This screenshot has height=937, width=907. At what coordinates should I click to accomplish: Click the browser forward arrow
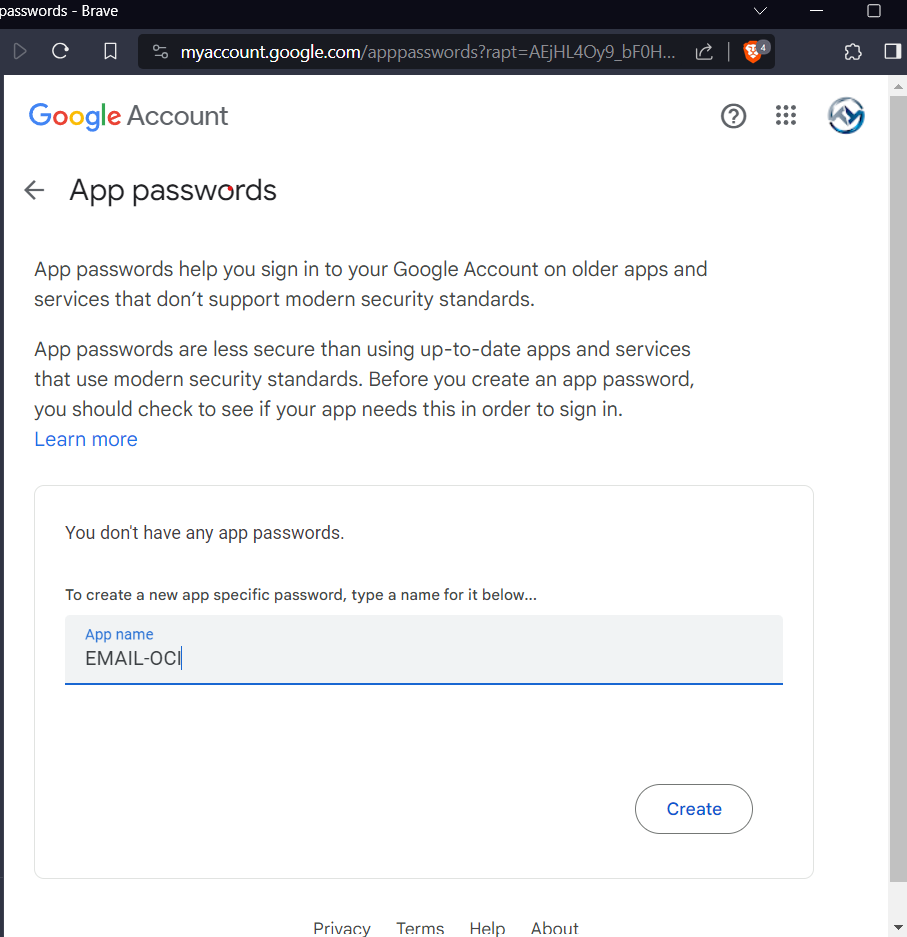(x=20, y=51)
